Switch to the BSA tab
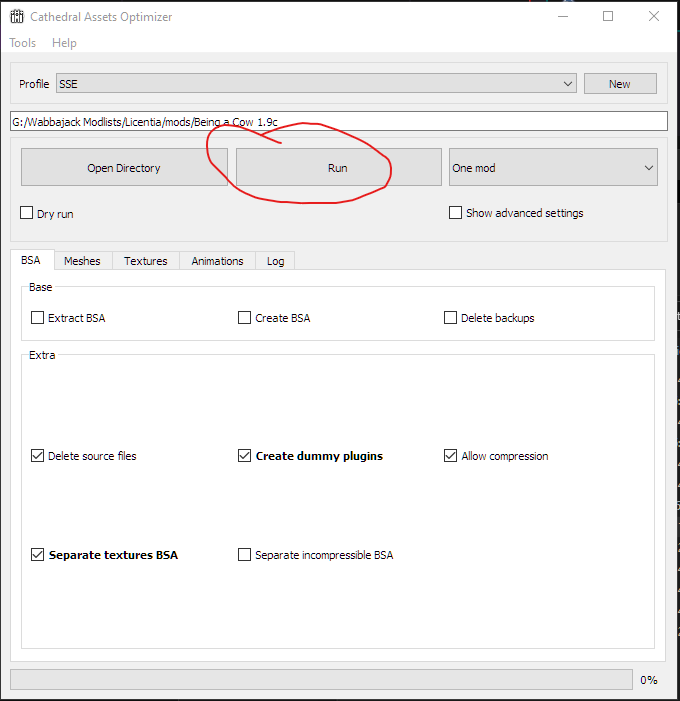Screen dimensions: 680x701 pyautogui.click(x=31, y=260)
